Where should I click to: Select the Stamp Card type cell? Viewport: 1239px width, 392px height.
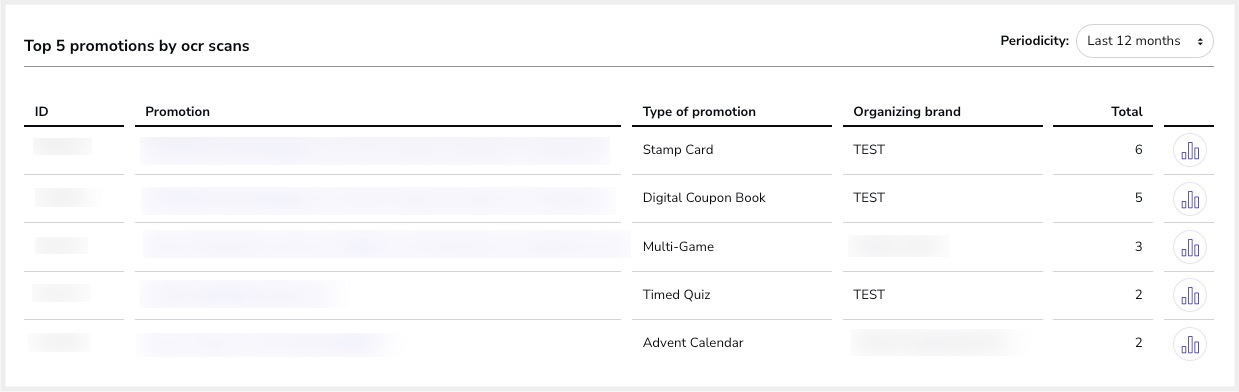click(x=678, y=150)
